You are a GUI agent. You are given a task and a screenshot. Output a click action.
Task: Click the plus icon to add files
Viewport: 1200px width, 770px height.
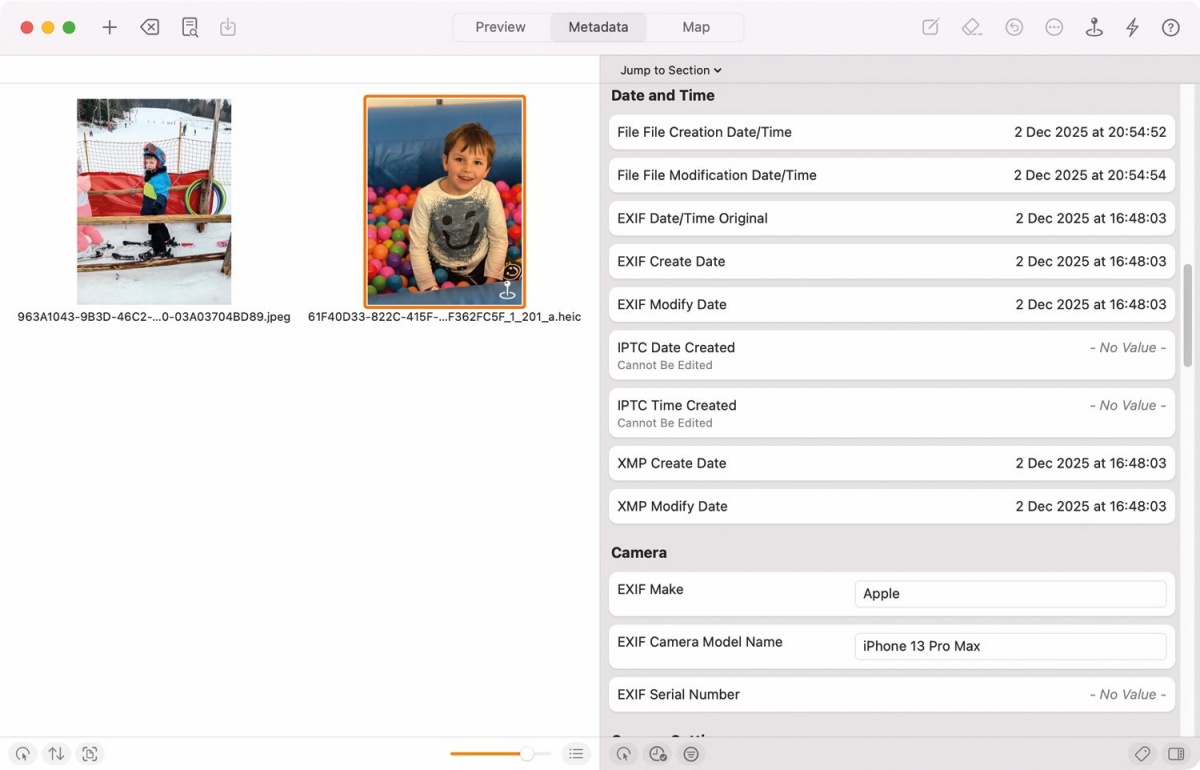pyautogui.click(x=110, y=27)
